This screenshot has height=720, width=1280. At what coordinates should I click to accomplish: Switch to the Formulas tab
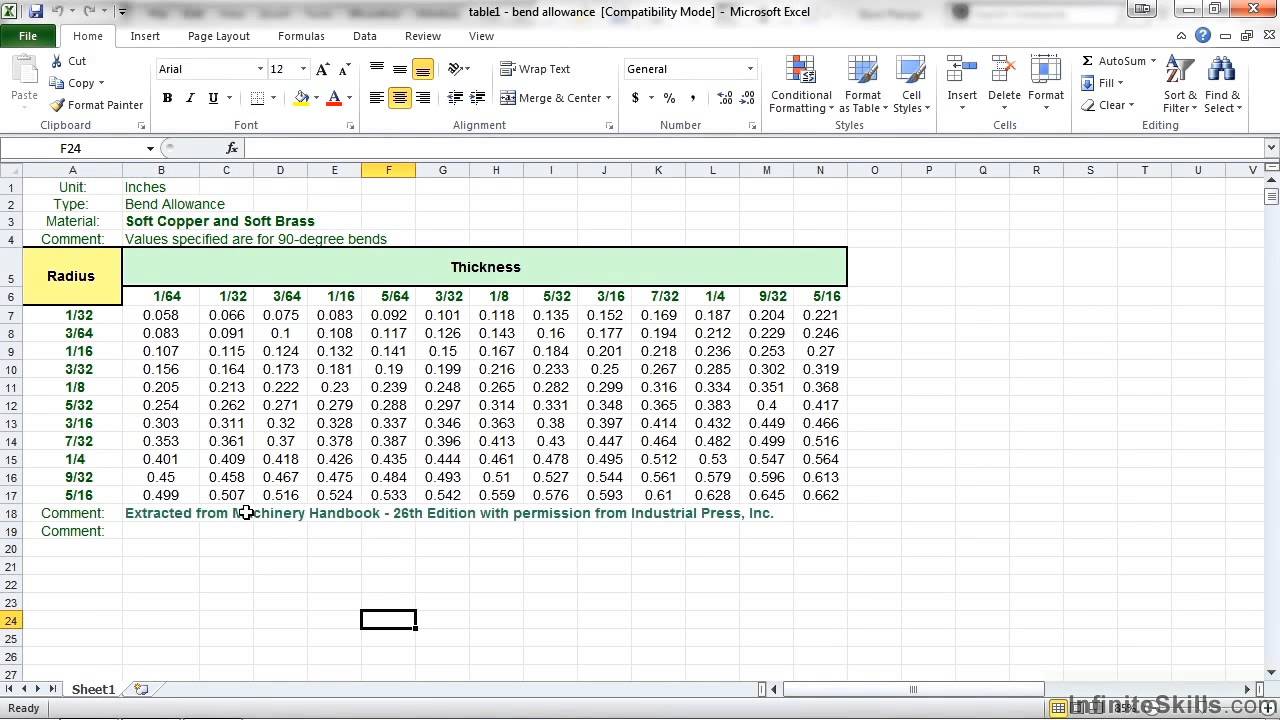[301, 36]
